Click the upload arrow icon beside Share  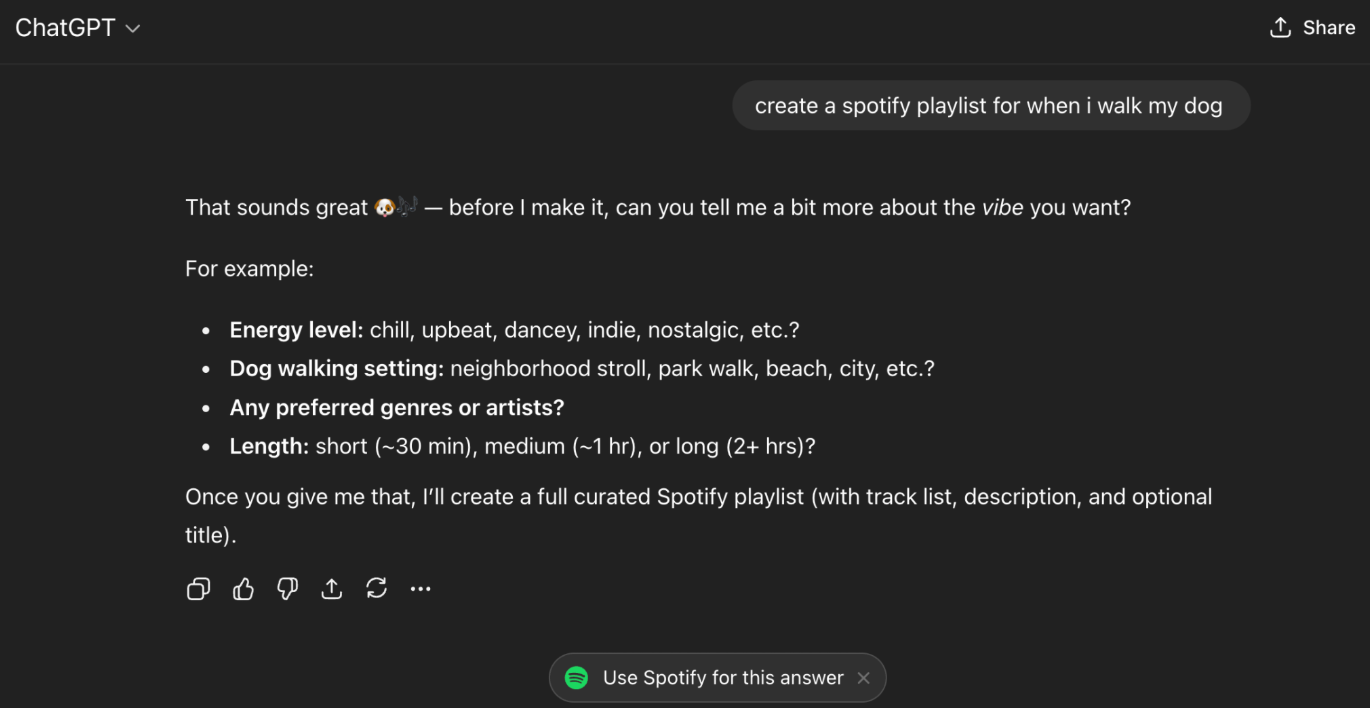tap(1280, 28)
